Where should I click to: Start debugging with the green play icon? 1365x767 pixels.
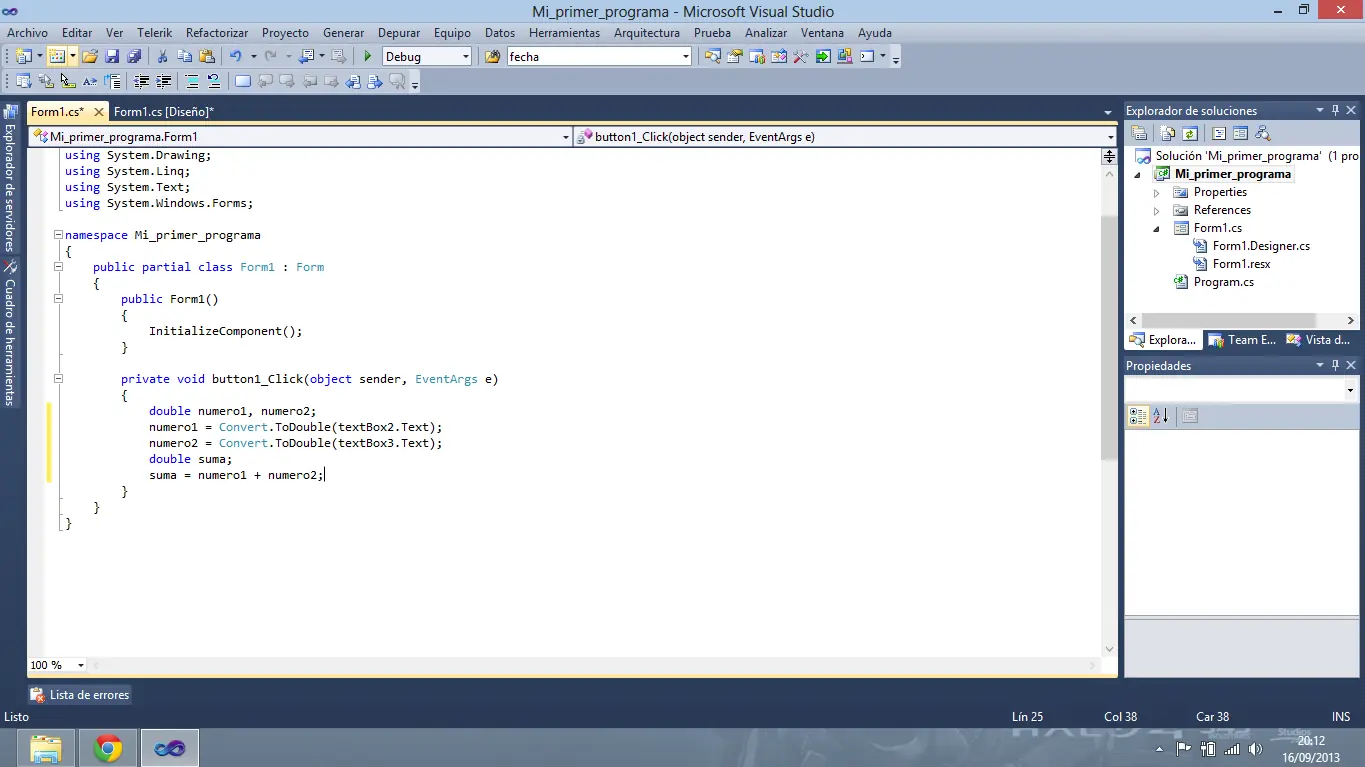pos(367,57)
